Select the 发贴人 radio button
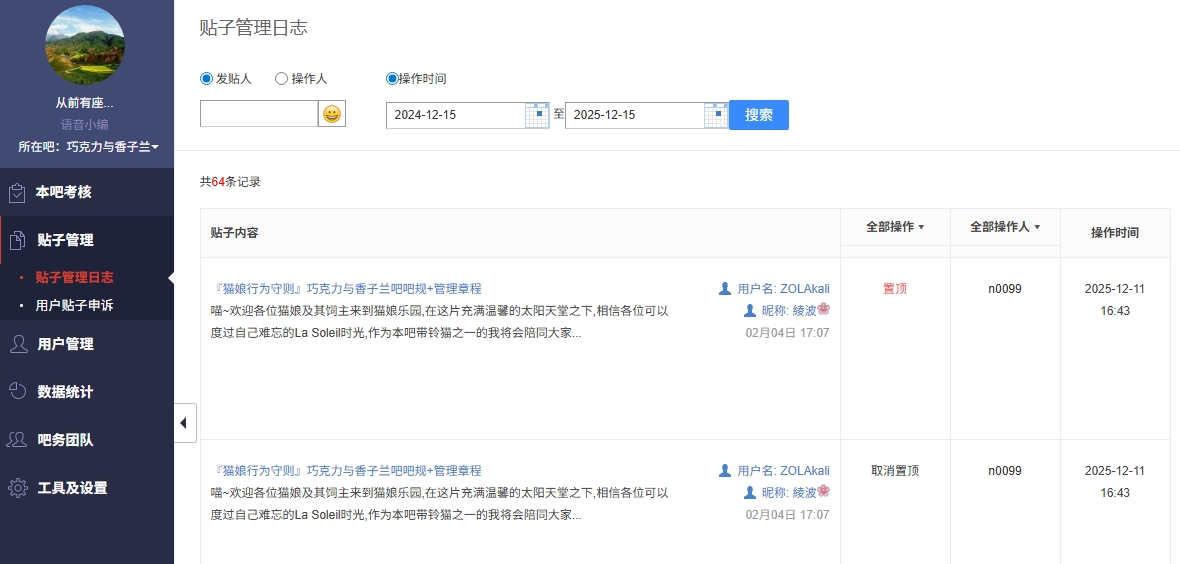The image size is (1180, 564). (x=207, y=79)
